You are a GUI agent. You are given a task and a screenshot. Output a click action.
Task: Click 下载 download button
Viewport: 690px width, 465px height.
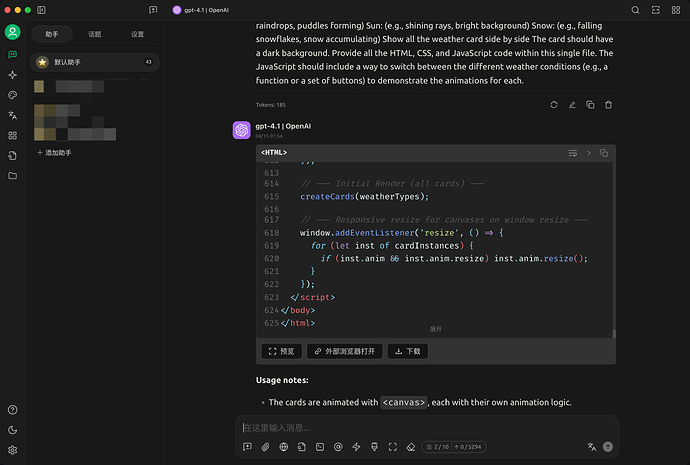408,351
